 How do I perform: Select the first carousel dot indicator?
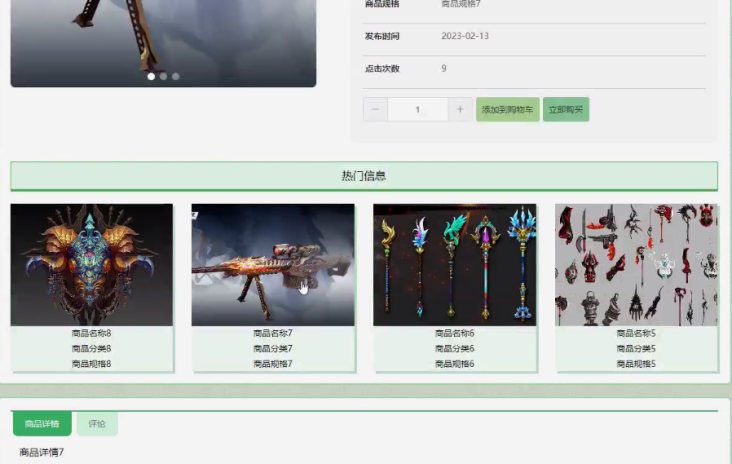151,77
